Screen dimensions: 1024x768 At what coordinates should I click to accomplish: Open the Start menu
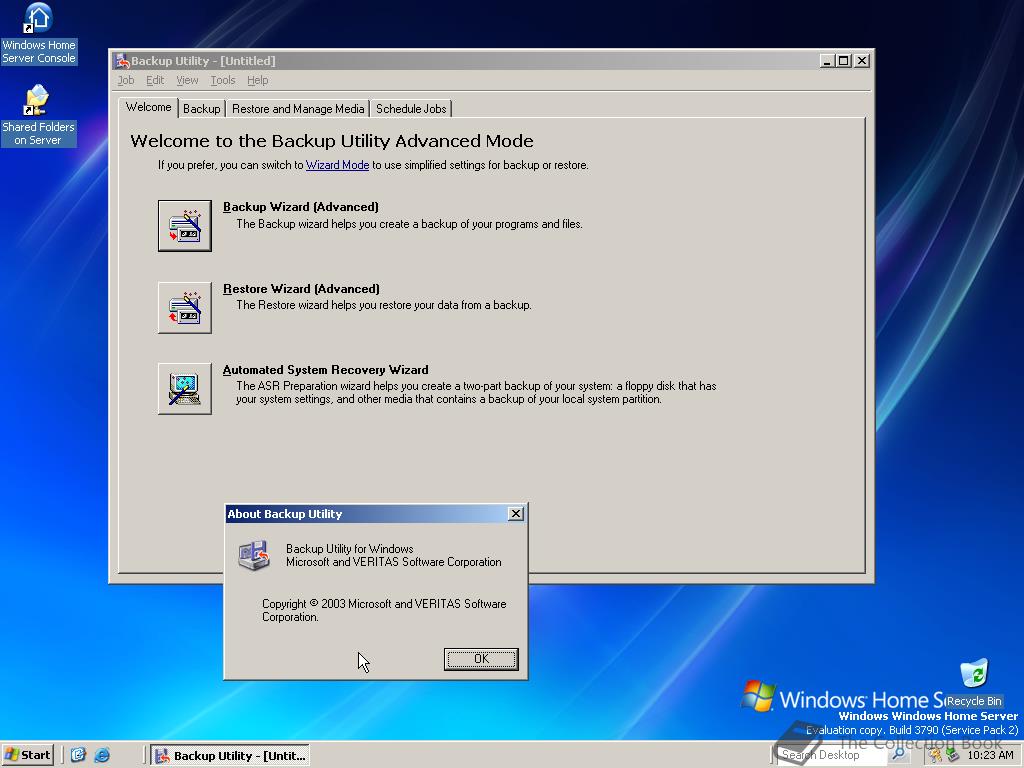27,755
